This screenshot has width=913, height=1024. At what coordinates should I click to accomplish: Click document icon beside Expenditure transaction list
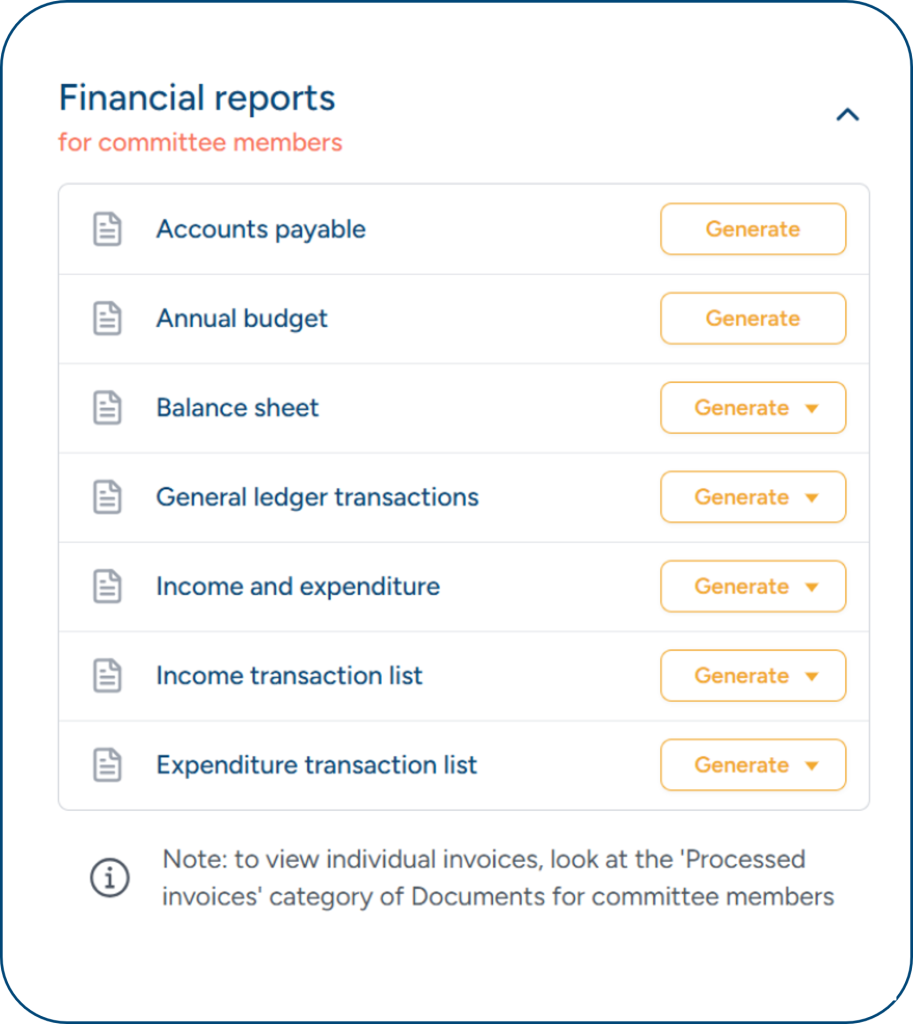(x=107, y=765)
